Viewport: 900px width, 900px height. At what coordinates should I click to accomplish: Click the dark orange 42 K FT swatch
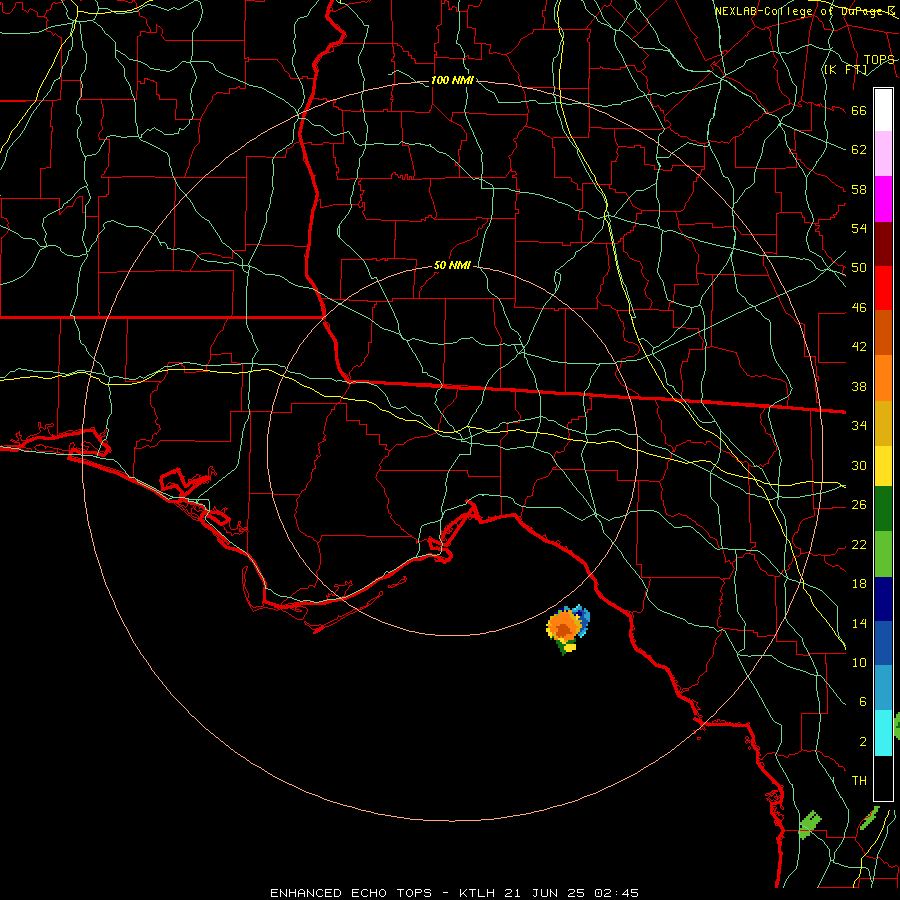[x=883, y=333]
